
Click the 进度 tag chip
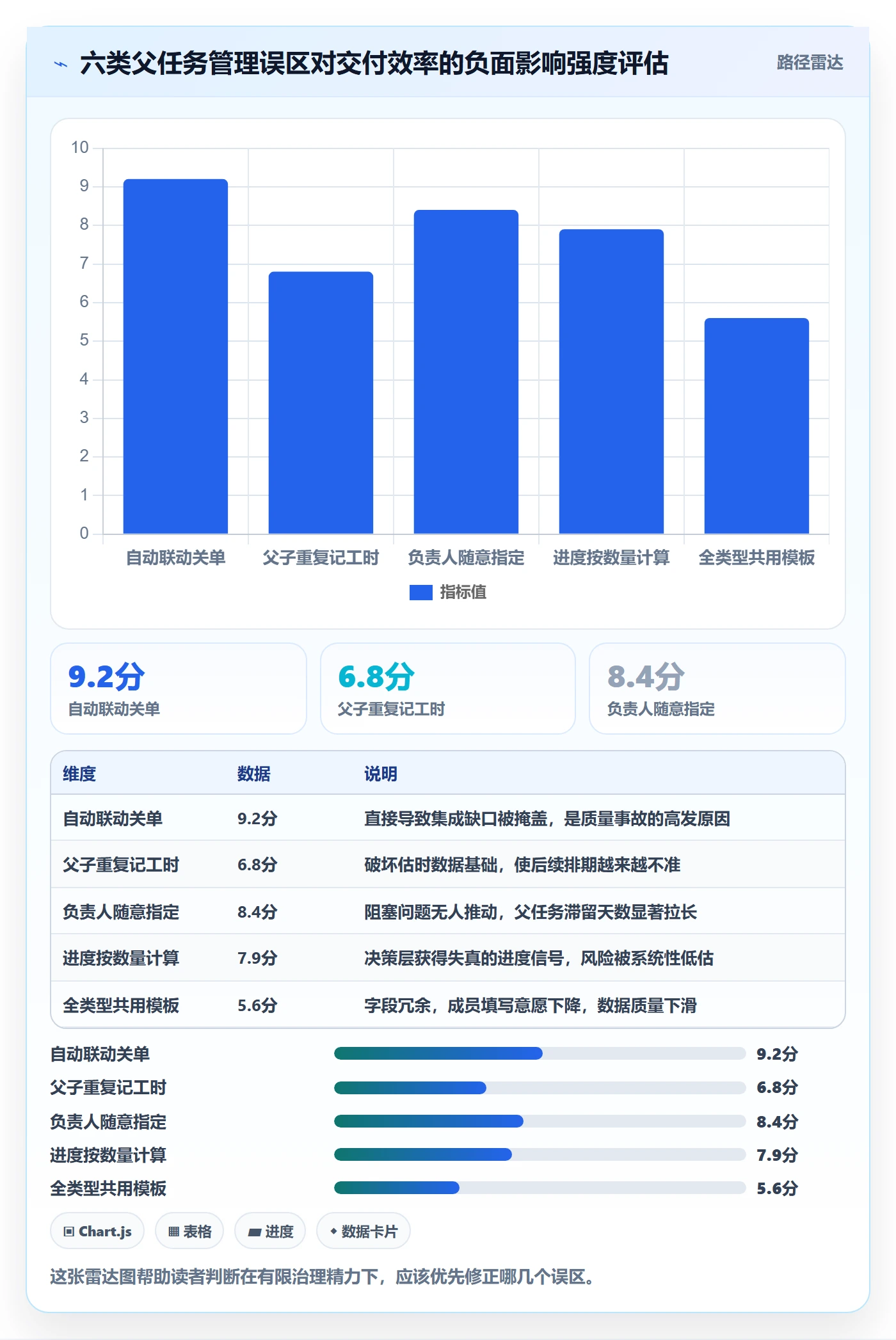coord(270,1231)
